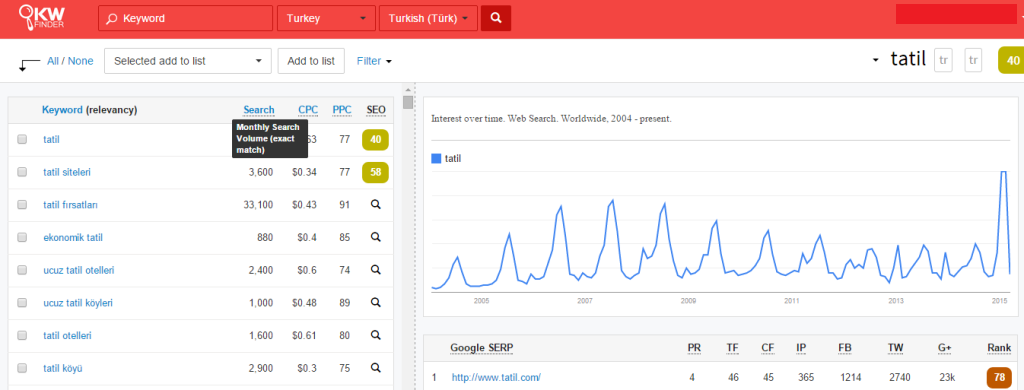
Task: Click the 33,100 search volume value
Action: [x=257, y=204]
